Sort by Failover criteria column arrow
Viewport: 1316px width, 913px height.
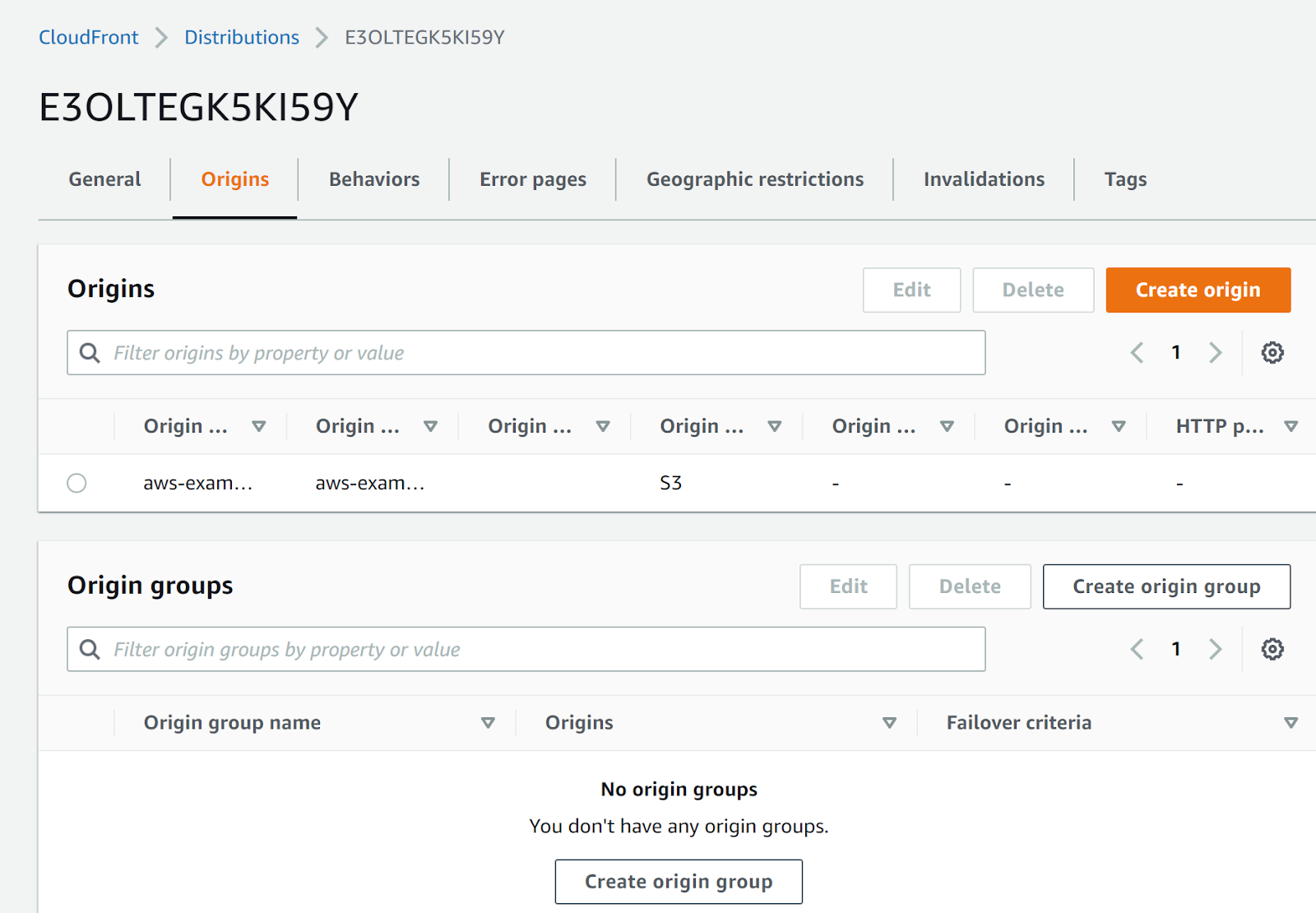coord(1291,723)
